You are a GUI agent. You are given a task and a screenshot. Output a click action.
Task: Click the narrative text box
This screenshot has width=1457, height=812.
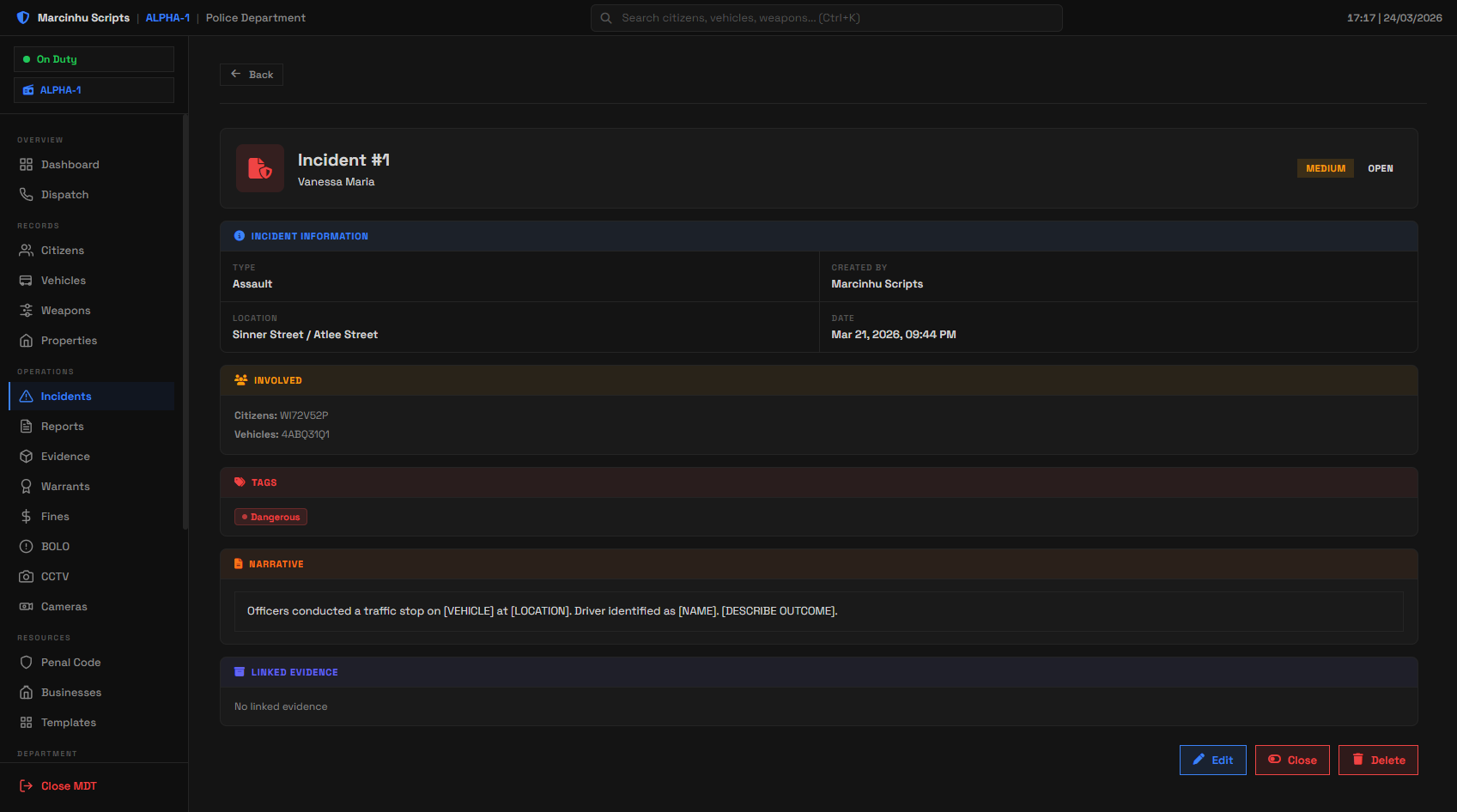click(818, 611)
